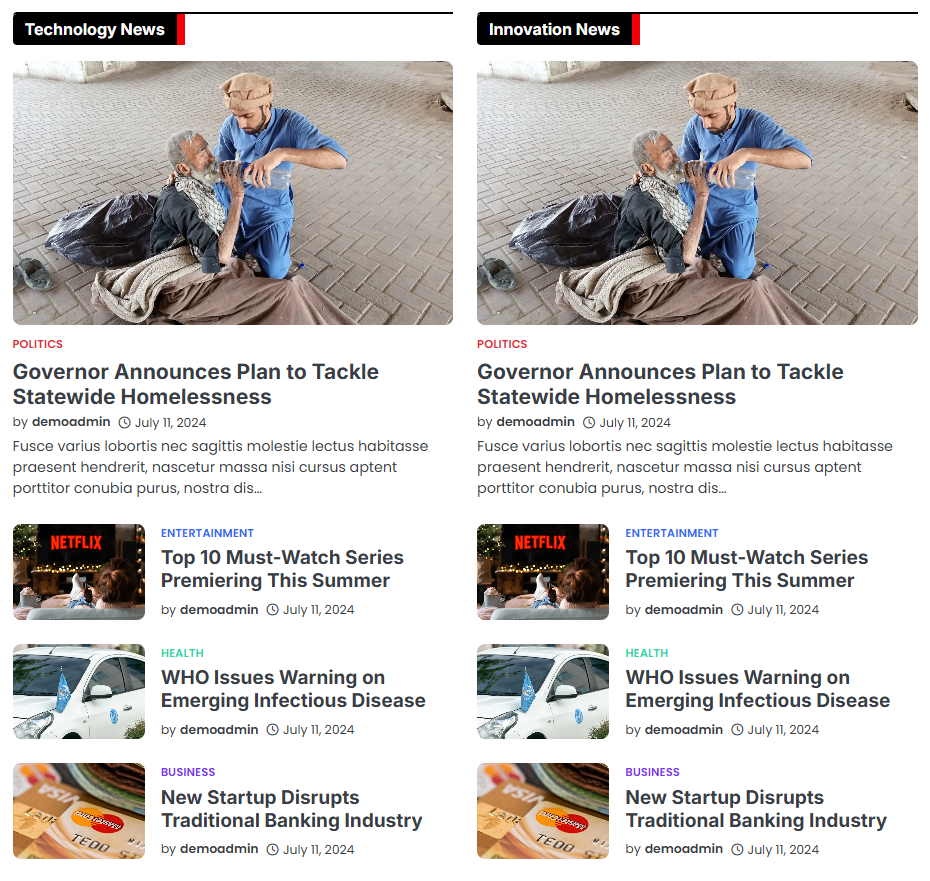
Task: Select POLITICS category under Technology News
Action: (38, 344)
